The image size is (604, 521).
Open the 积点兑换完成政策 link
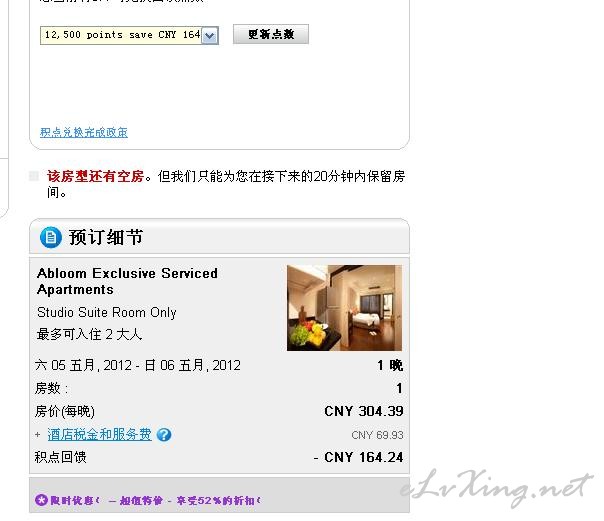pos(84,132)
